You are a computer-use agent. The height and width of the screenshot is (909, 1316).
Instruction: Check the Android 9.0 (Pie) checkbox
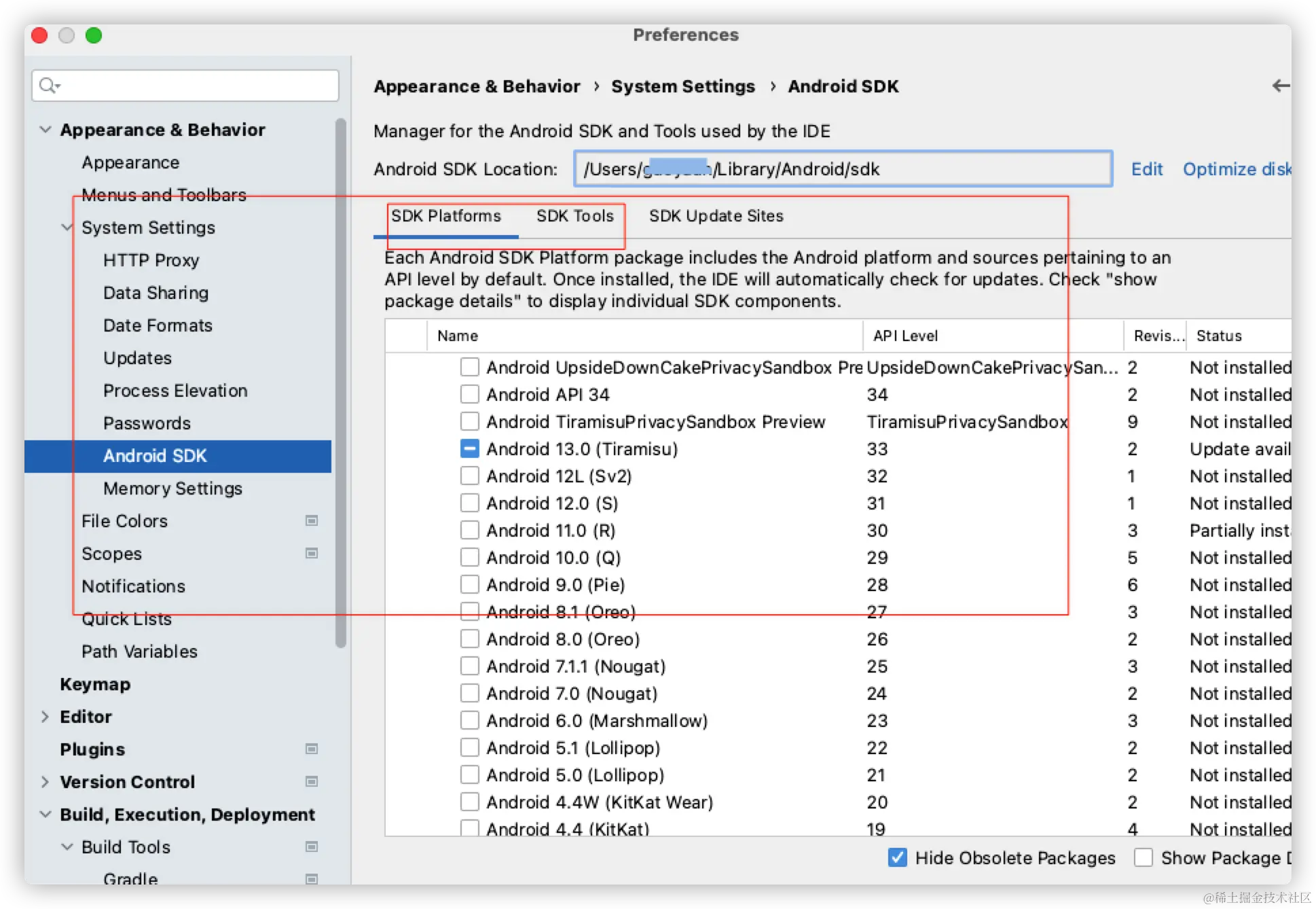[x=469, y=585]
